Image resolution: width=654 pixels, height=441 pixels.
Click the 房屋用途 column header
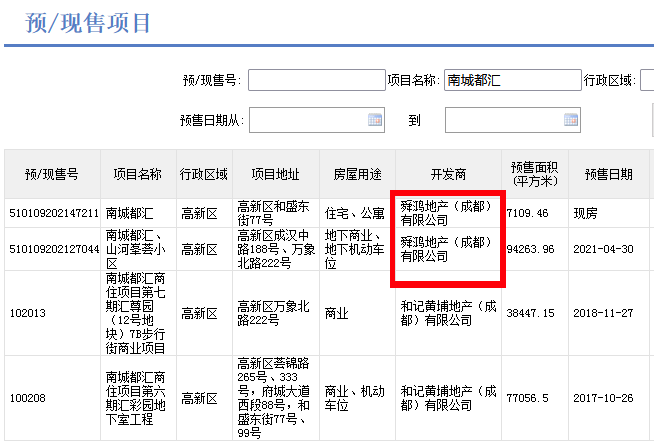point(357,174)
